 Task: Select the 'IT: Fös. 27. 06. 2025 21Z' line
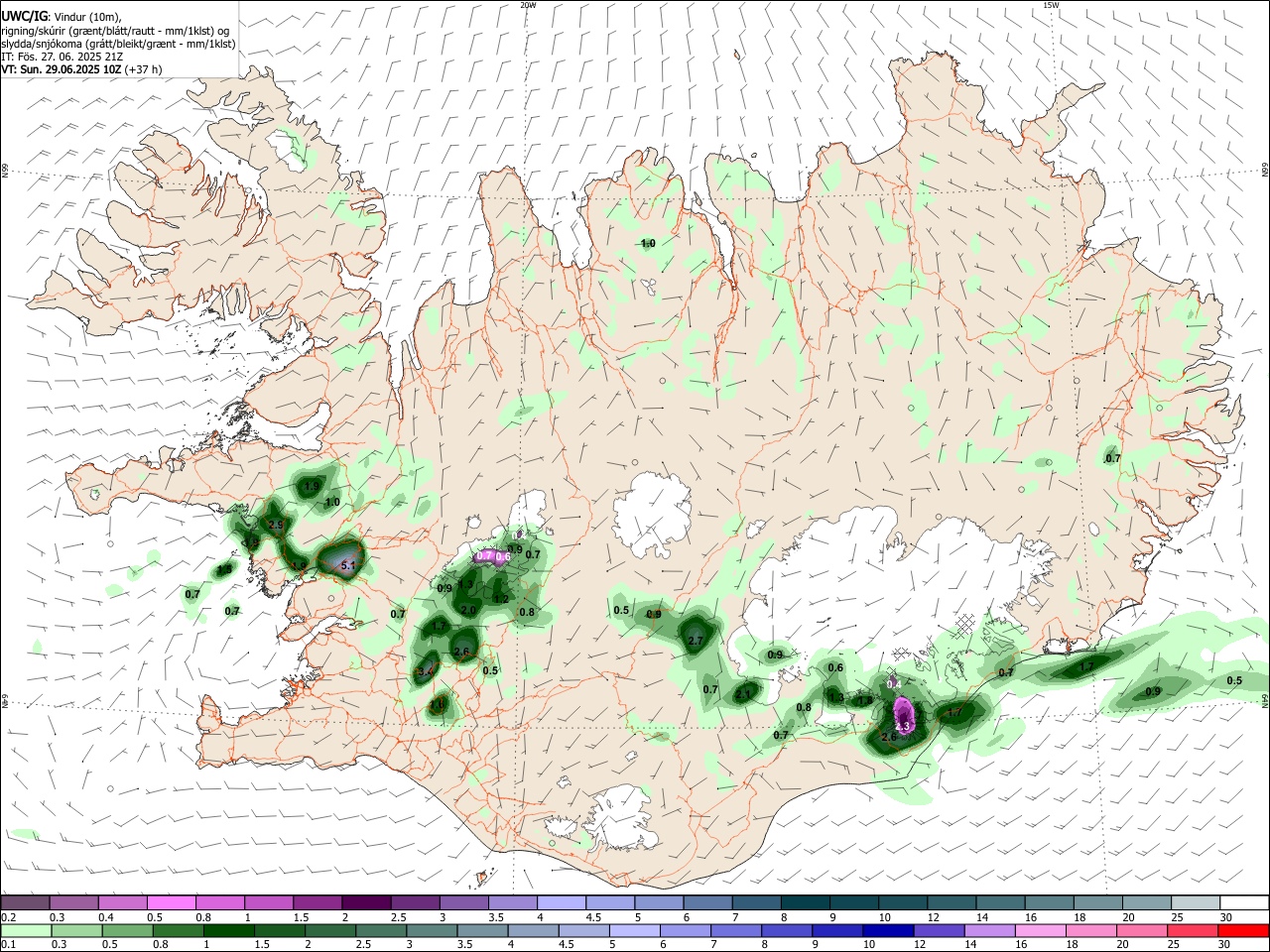coord(63,57)
